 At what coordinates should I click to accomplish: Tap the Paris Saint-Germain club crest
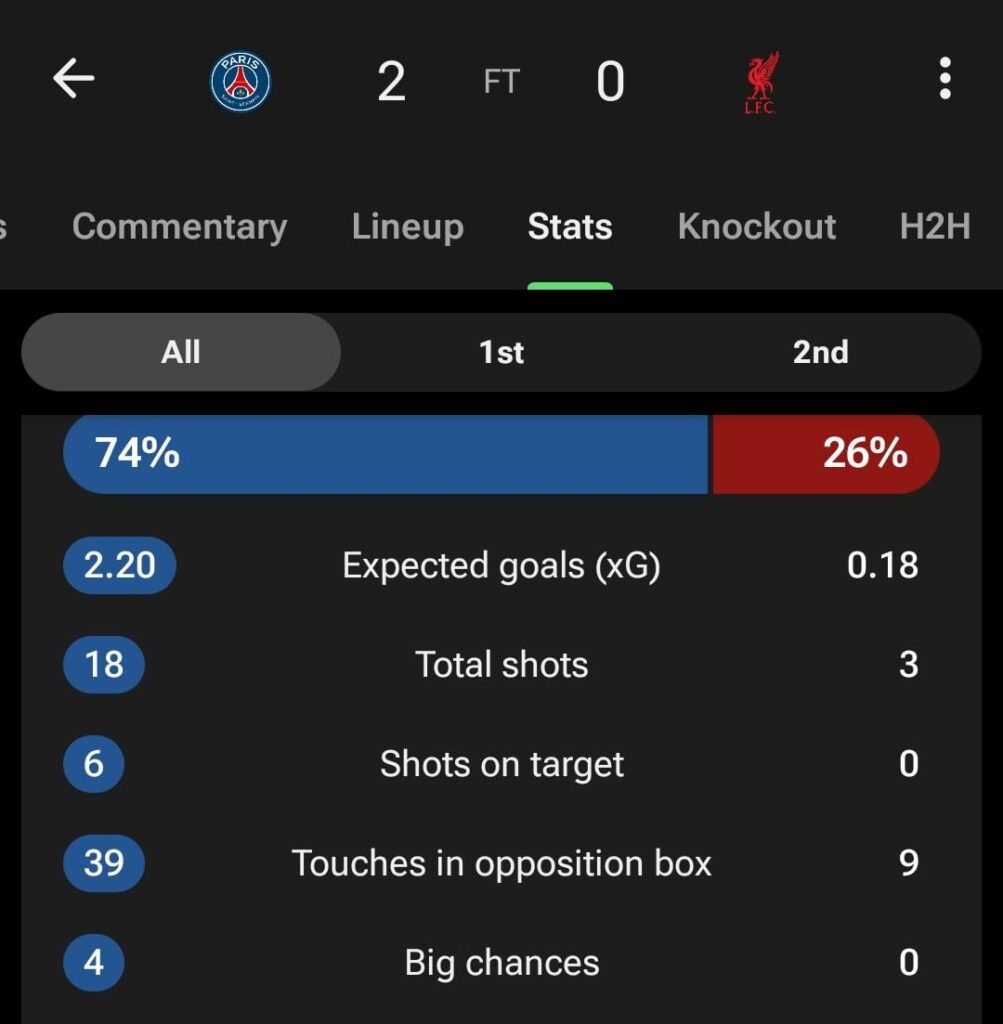tap(239, 79)
